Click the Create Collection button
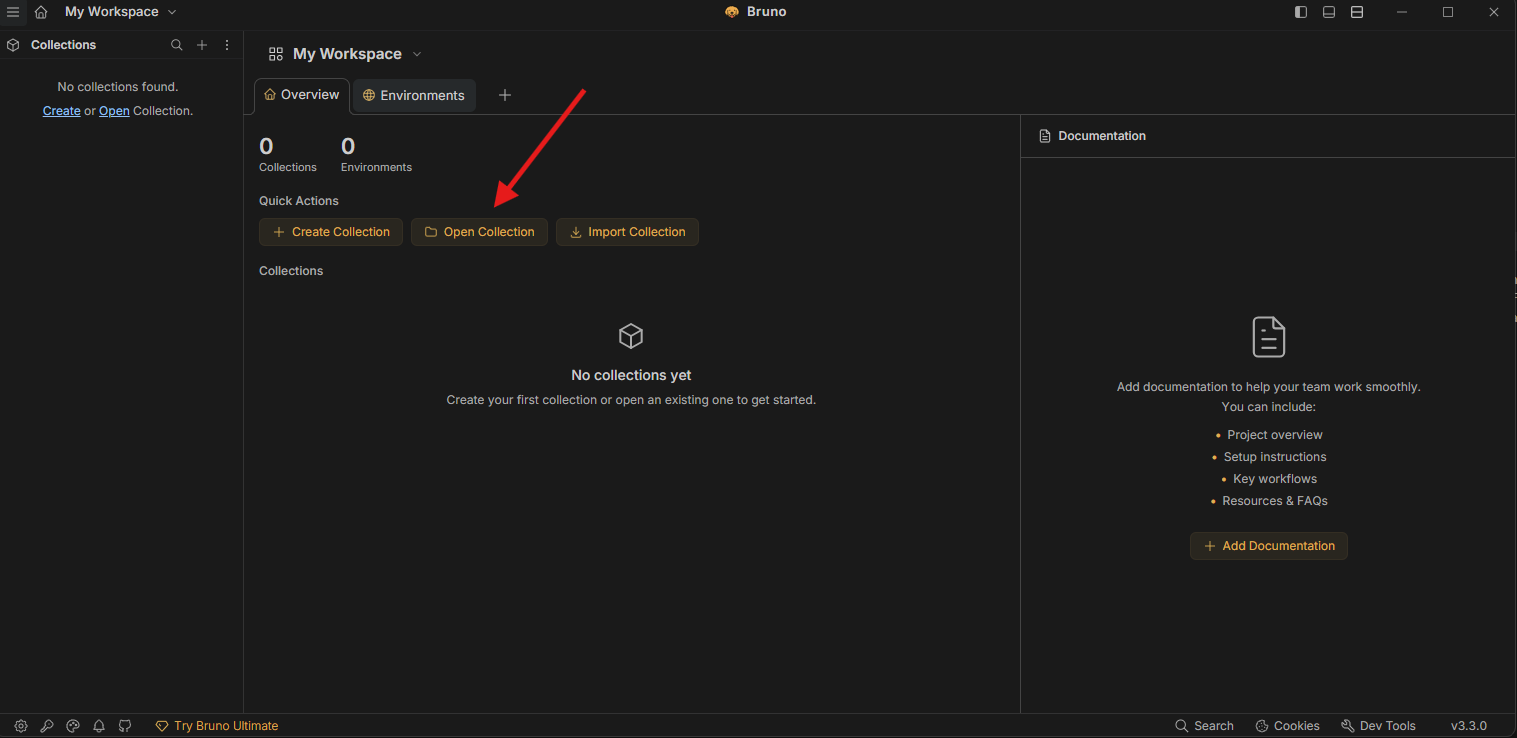This screenshot has width=1517, height=738. pos(331,232)
